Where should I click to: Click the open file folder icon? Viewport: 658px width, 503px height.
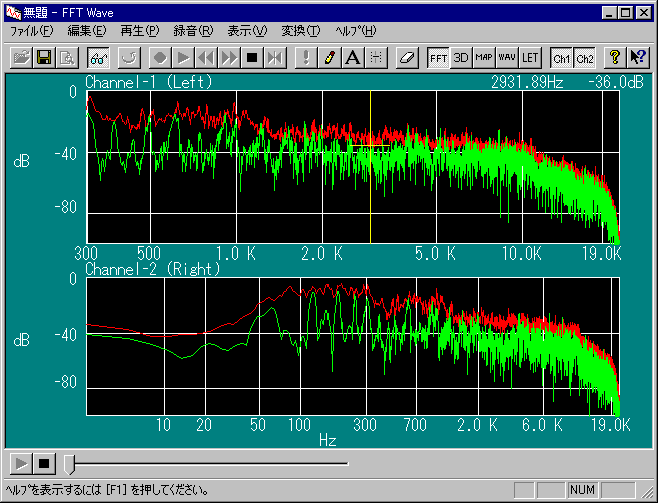pyautogui.click(x=21, y=57)
